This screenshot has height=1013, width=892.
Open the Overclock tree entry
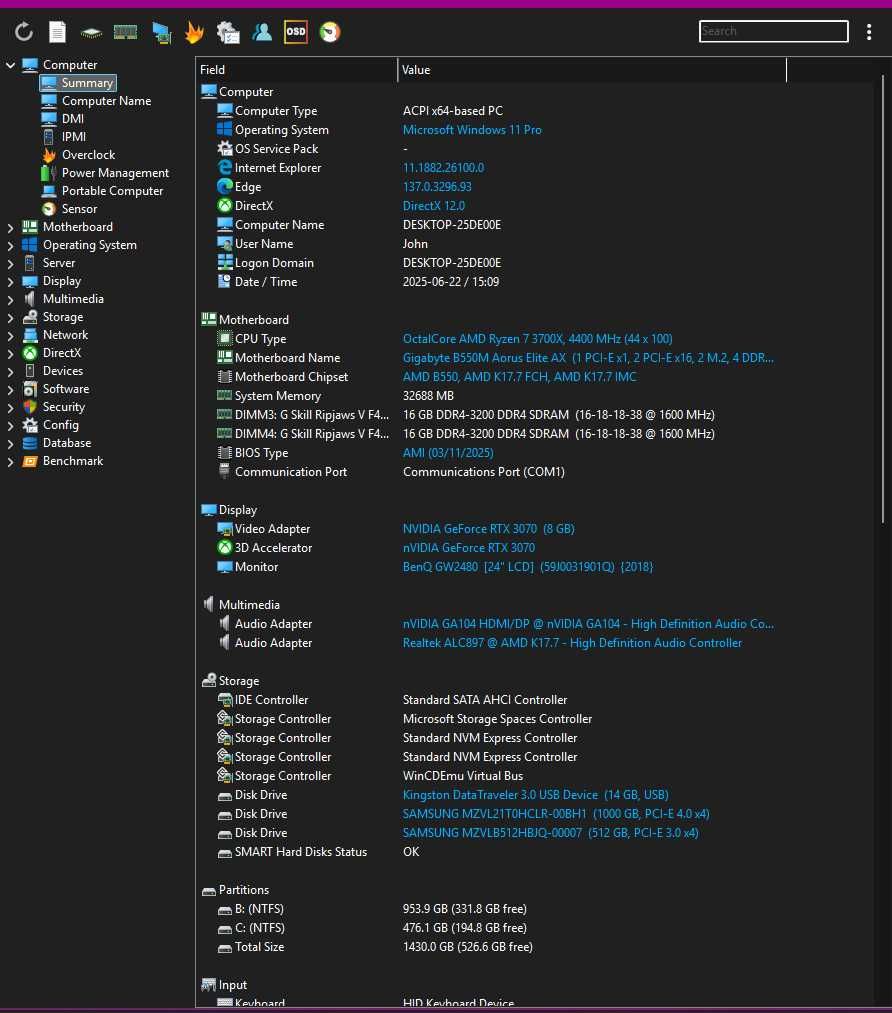coord(78,155)
